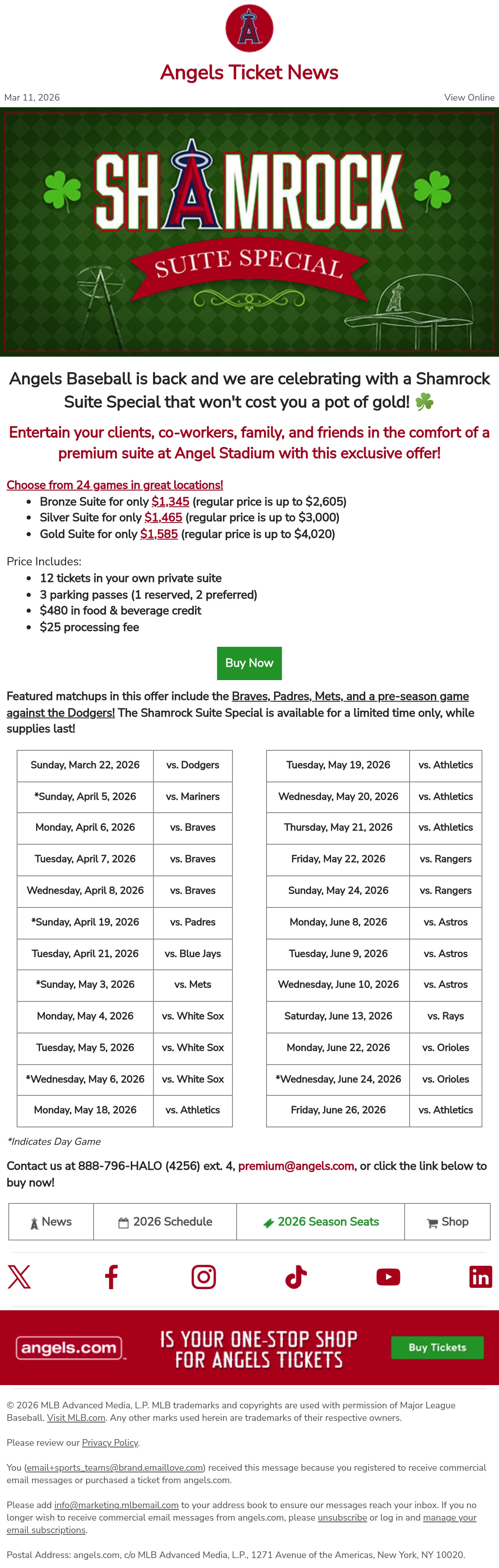This screenshot has width=499, height=1568.
Task: Click the Shamrock Suite Special banner image
Action: click(x=249, y=232)
